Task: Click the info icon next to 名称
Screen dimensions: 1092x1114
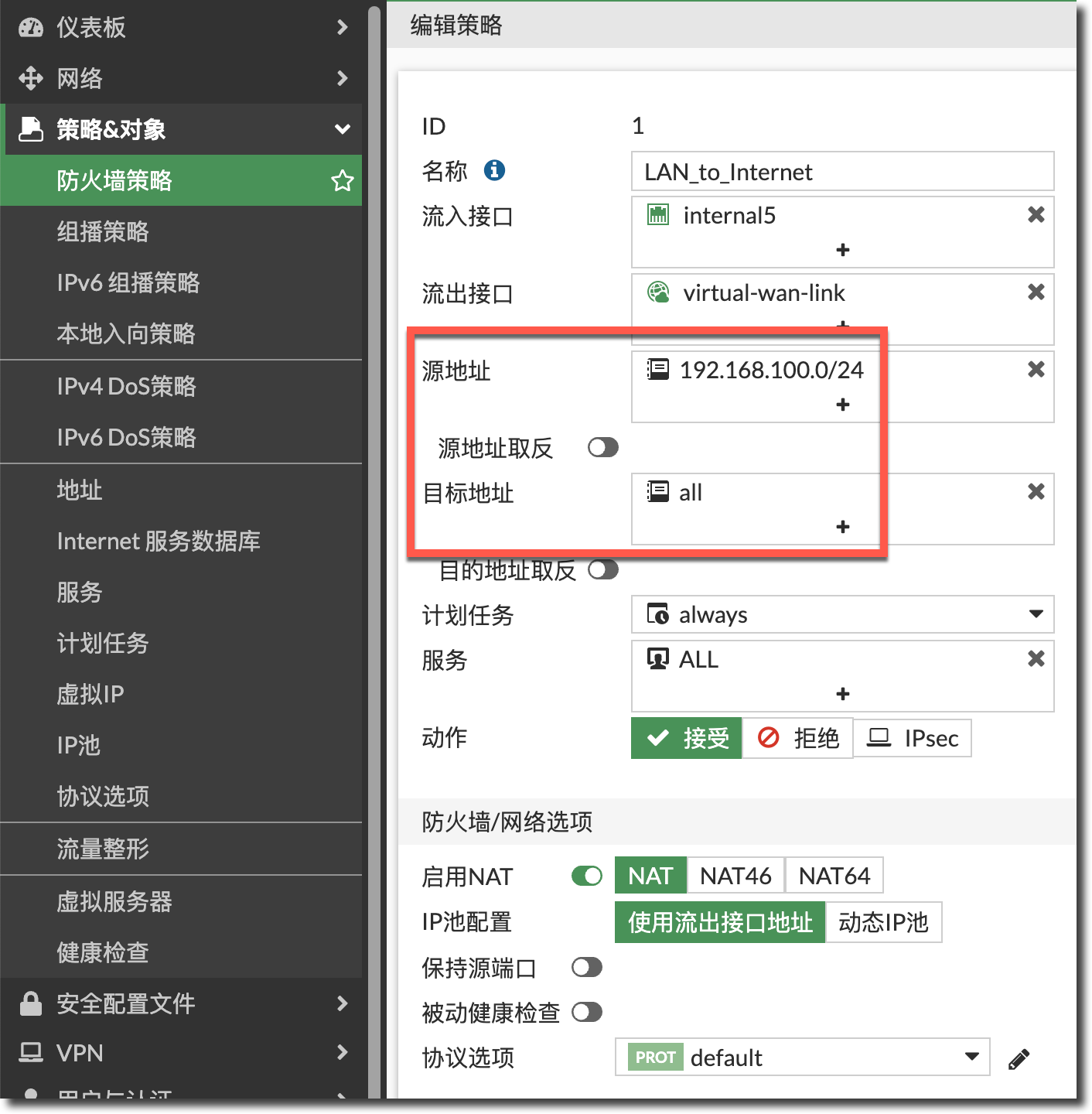Action: 494,170
